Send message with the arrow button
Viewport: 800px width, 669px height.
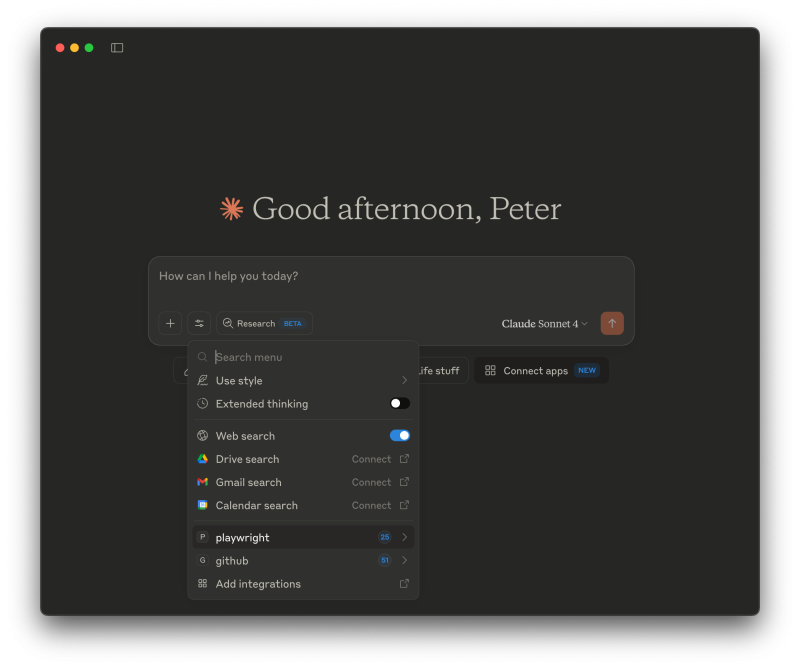pos(612,324)
